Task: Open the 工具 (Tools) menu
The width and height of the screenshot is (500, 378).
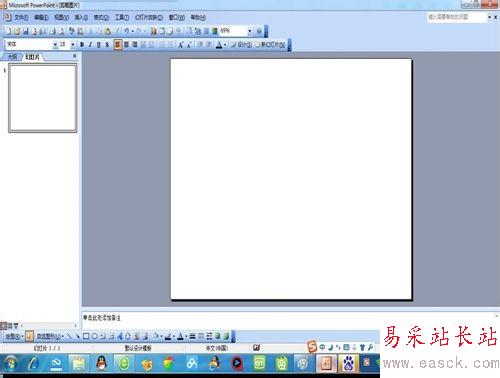Action: (122, 17)
